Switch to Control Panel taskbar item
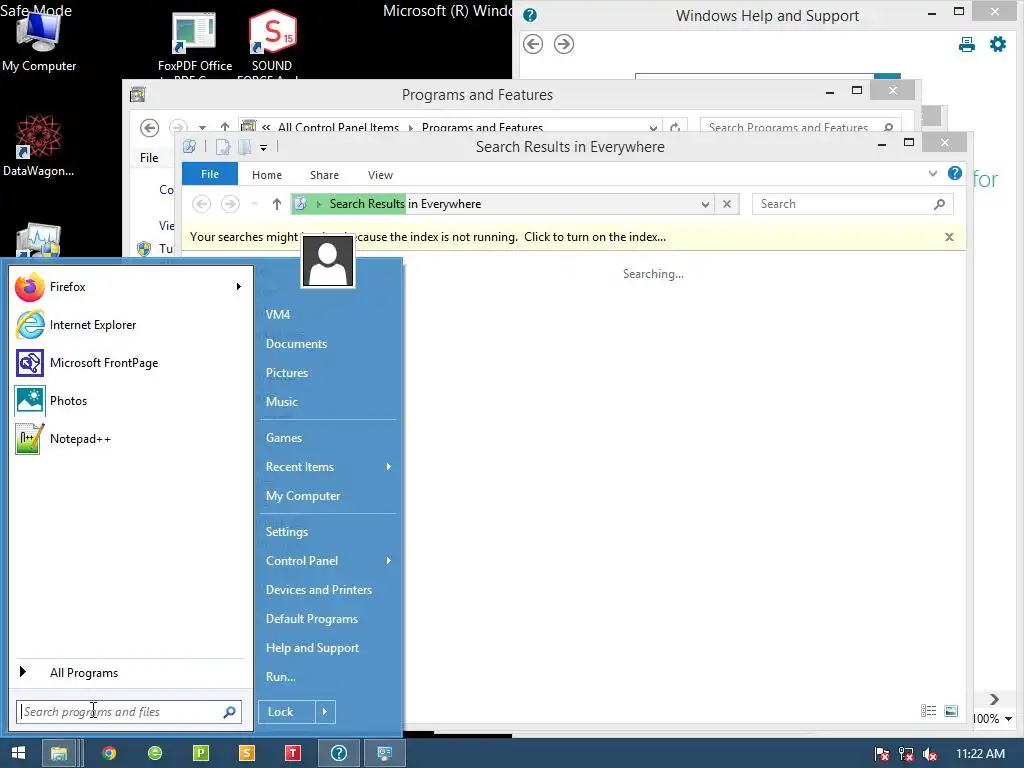 385,753
